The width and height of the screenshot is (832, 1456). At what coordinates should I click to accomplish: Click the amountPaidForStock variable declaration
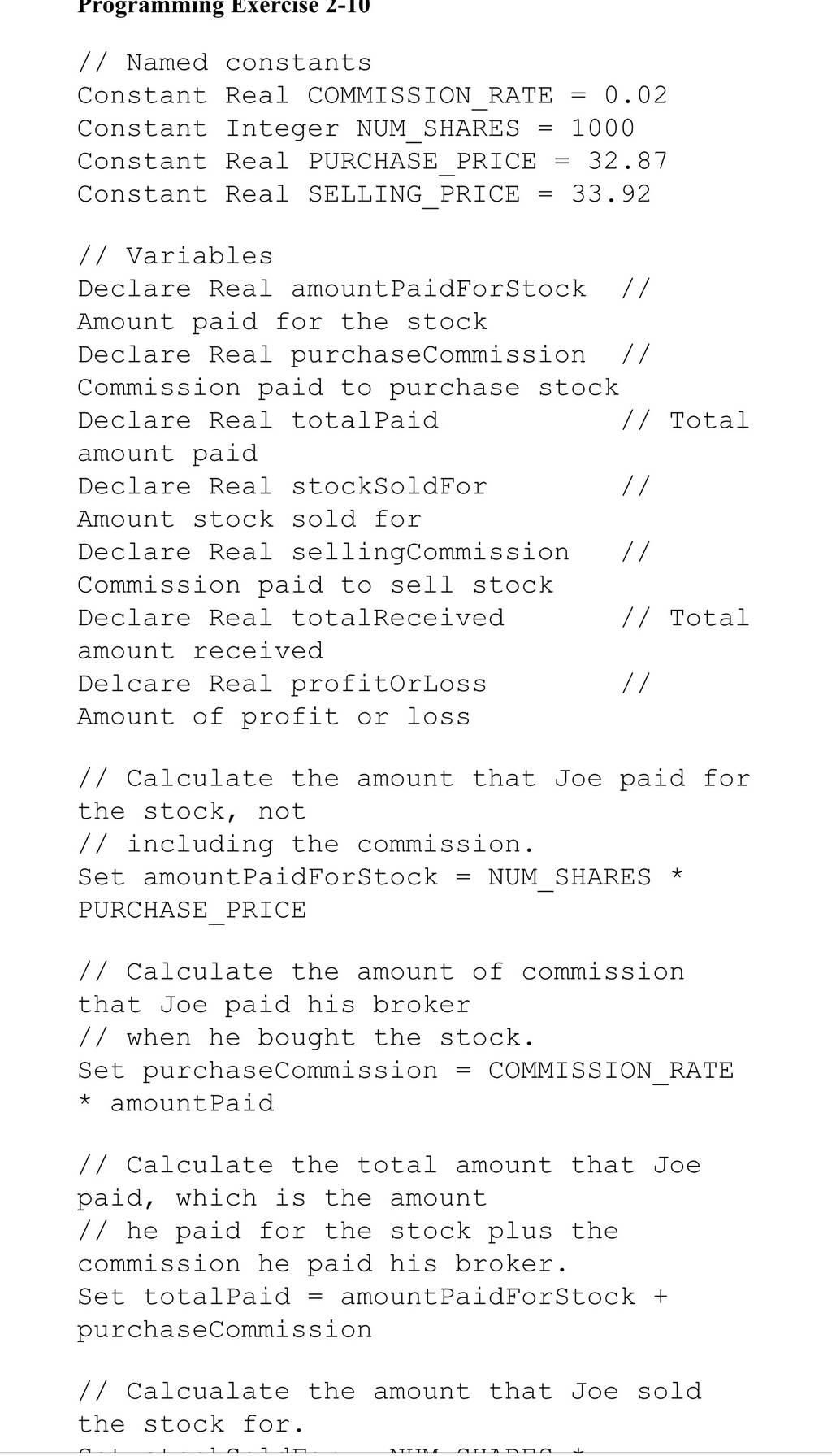[x=331, y=289]
